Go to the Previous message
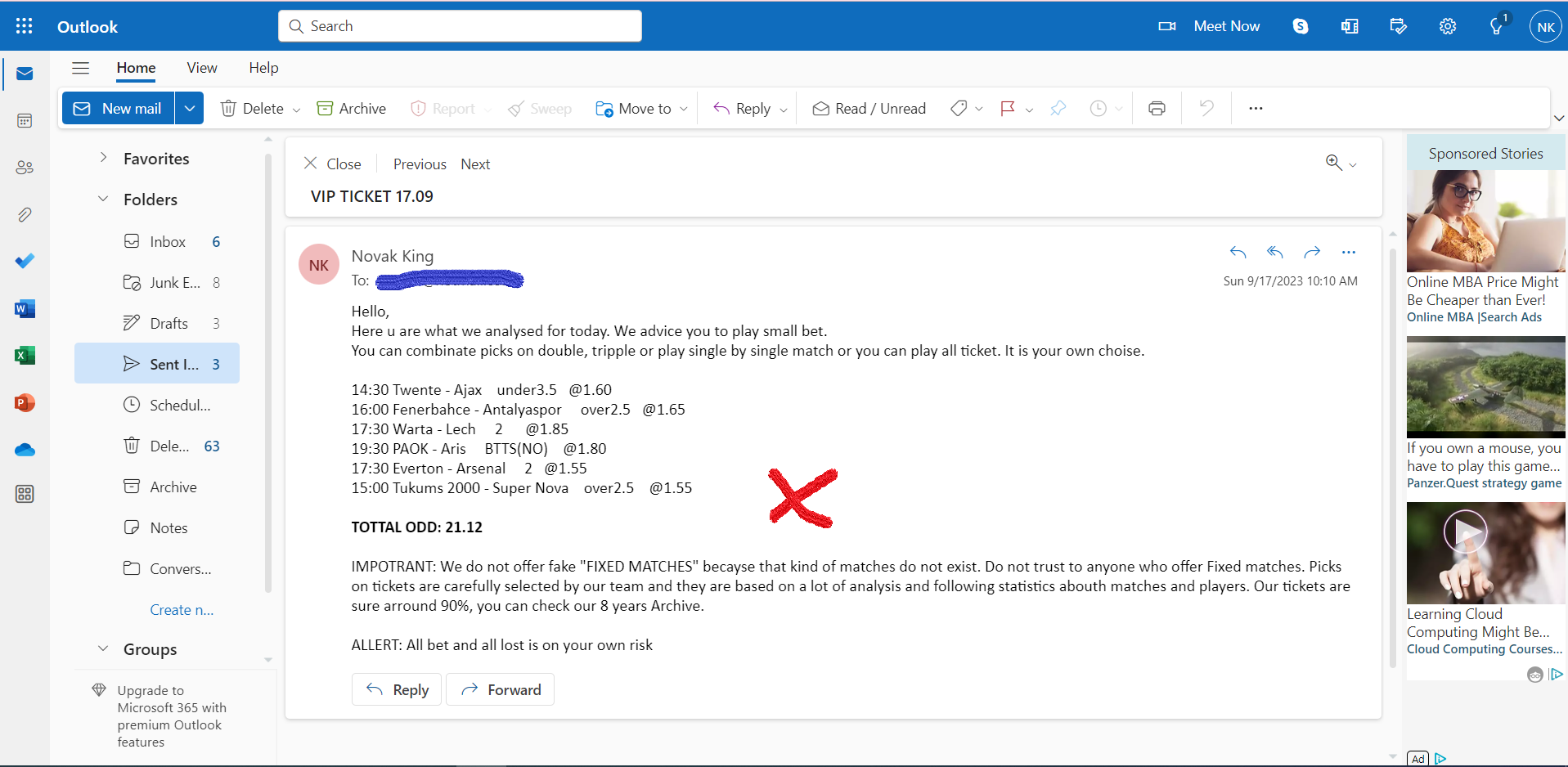Screen dimensions: 1568x767 click(420, 164)
